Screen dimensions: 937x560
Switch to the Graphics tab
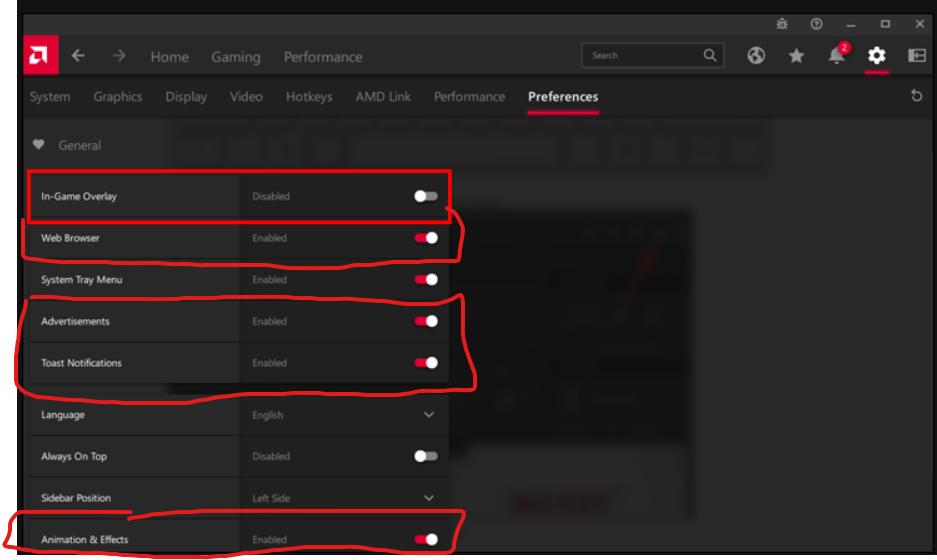[x=118, y=97]
